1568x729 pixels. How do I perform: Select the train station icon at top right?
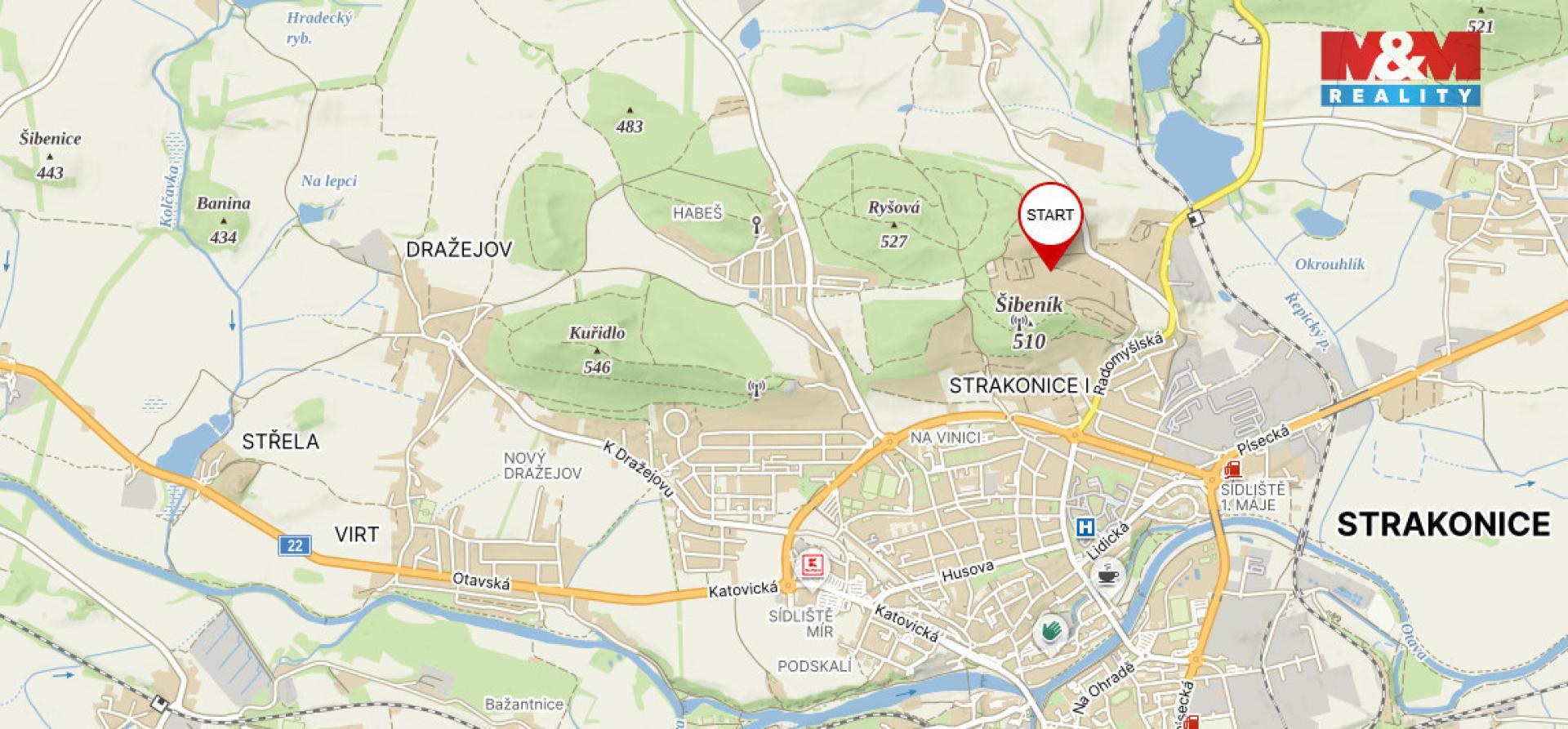click(x=1196, y=218)
